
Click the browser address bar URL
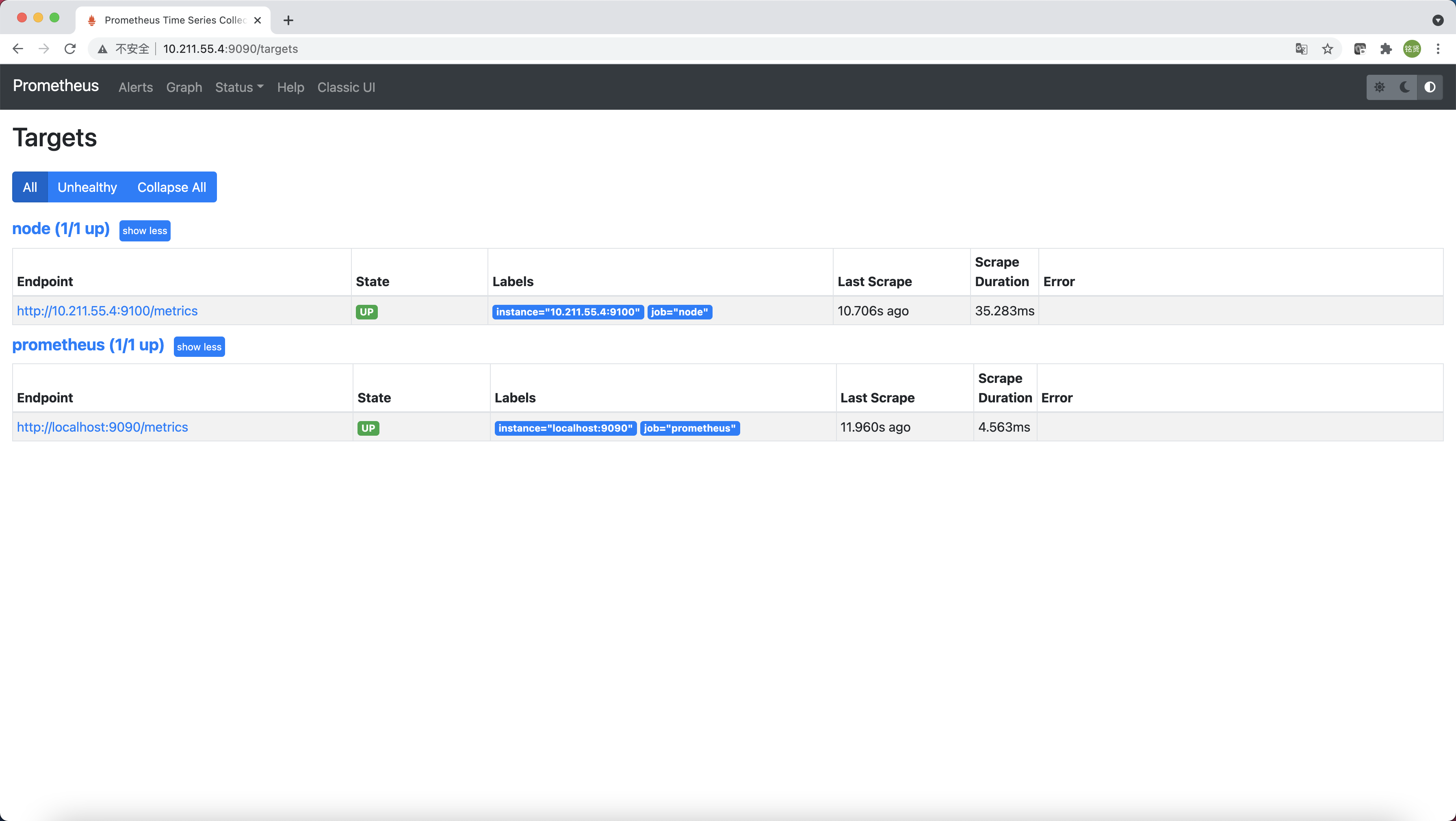(230, 49)
